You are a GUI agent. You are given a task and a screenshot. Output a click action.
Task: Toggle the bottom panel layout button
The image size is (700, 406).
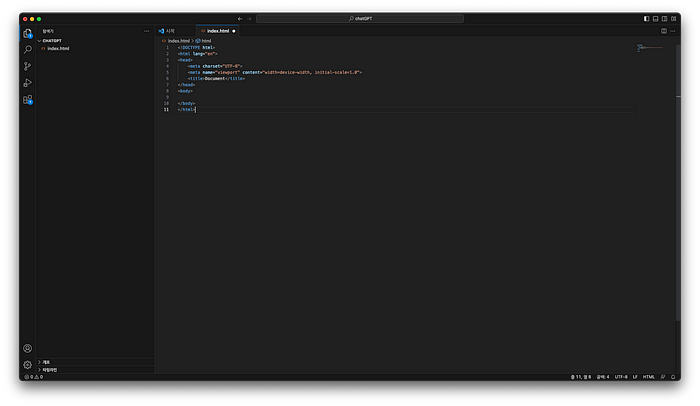click(x=655, y=18)
